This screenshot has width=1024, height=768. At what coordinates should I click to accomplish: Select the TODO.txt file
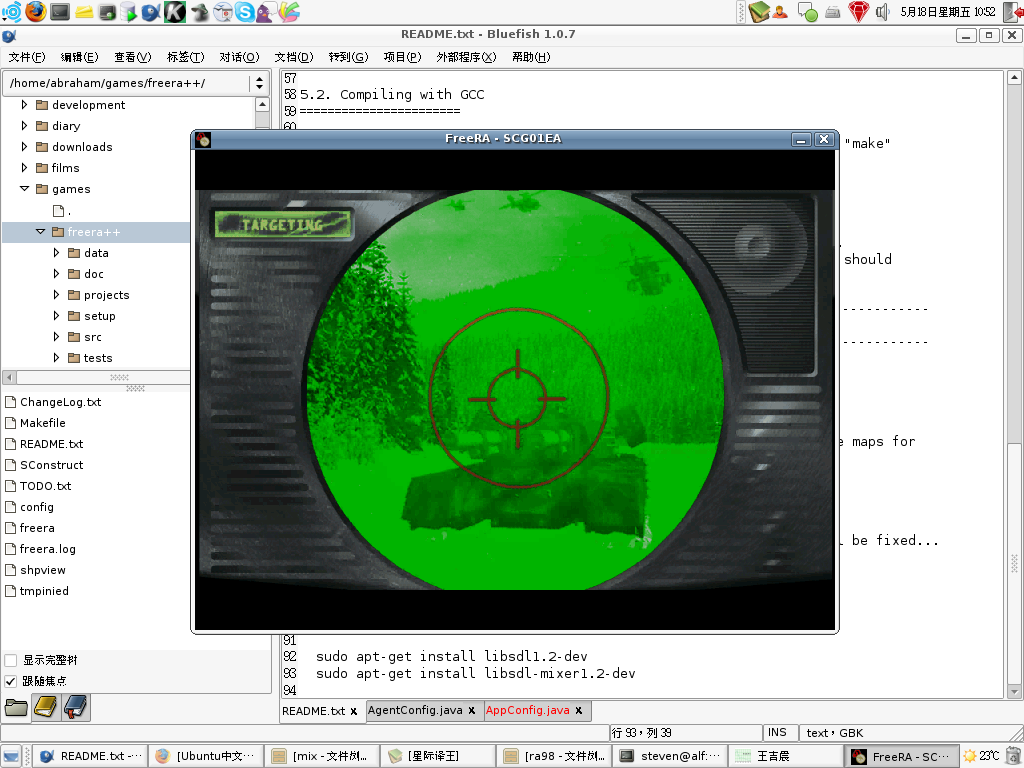point(45,485)
